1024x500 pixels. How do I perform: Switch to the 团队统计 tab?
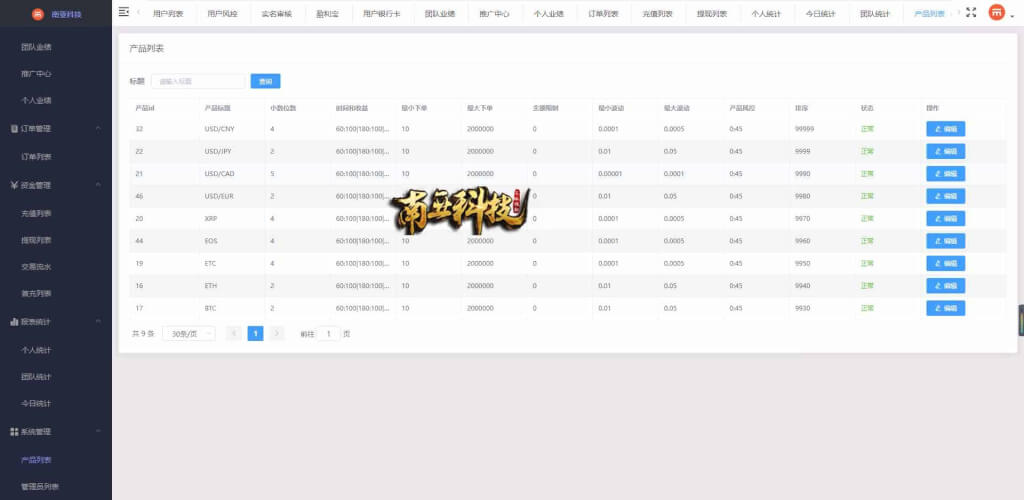(874, 13)
